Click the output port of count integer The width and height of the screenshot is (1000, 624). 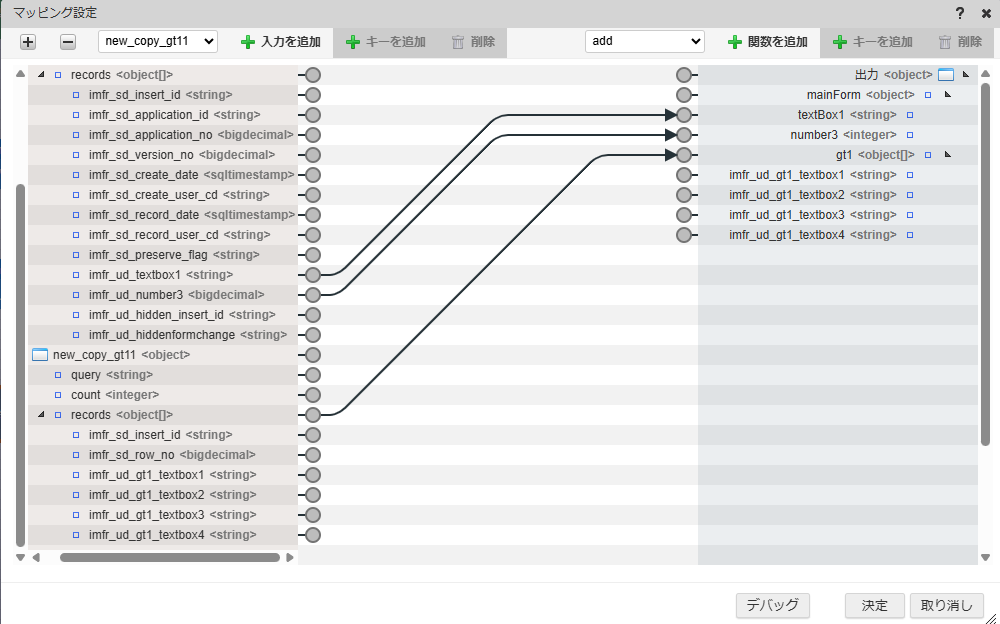(313, 395)
